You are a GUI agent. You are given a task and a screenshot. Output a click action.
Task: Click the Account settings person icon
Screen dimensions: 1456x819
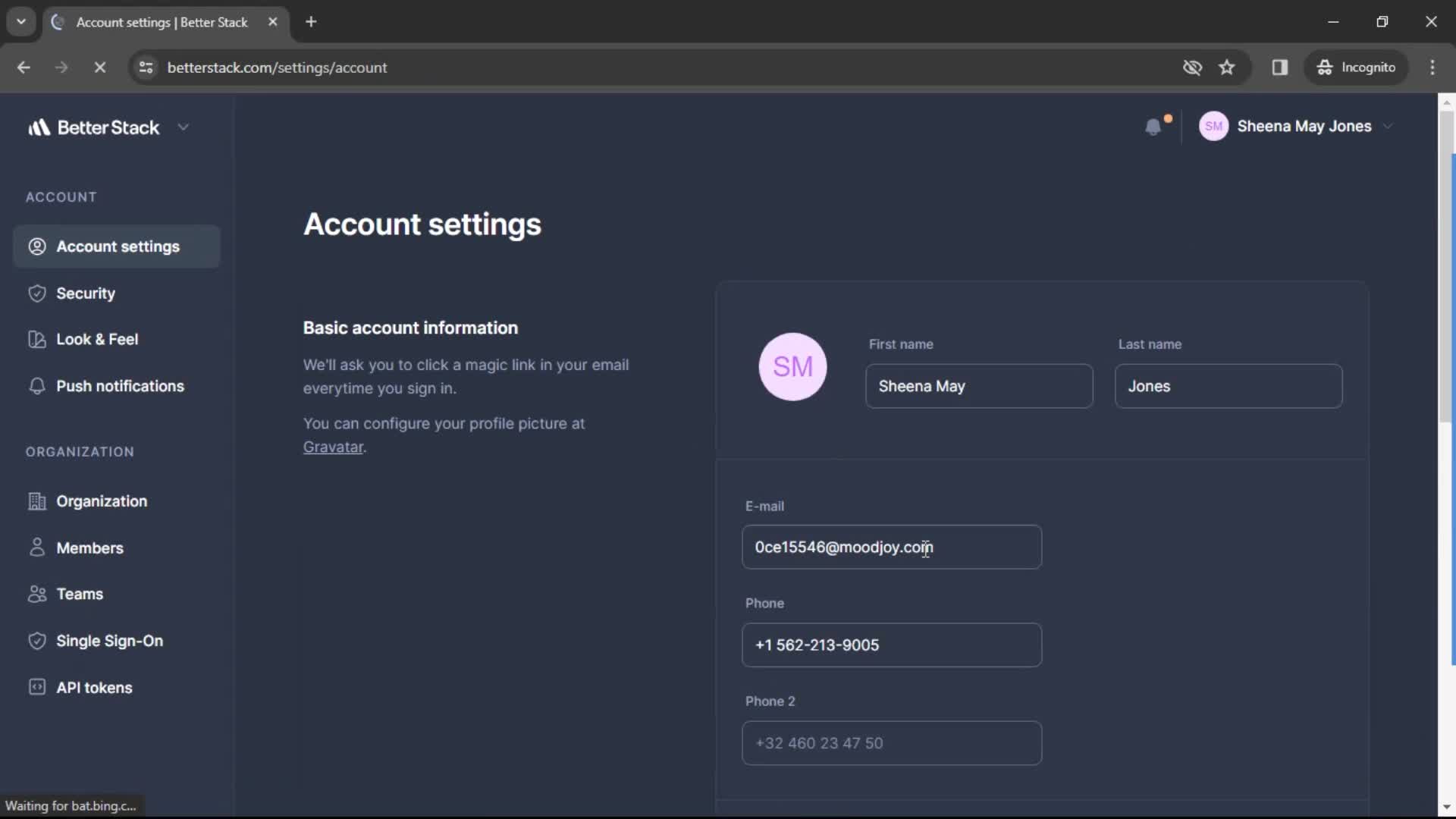37,246
